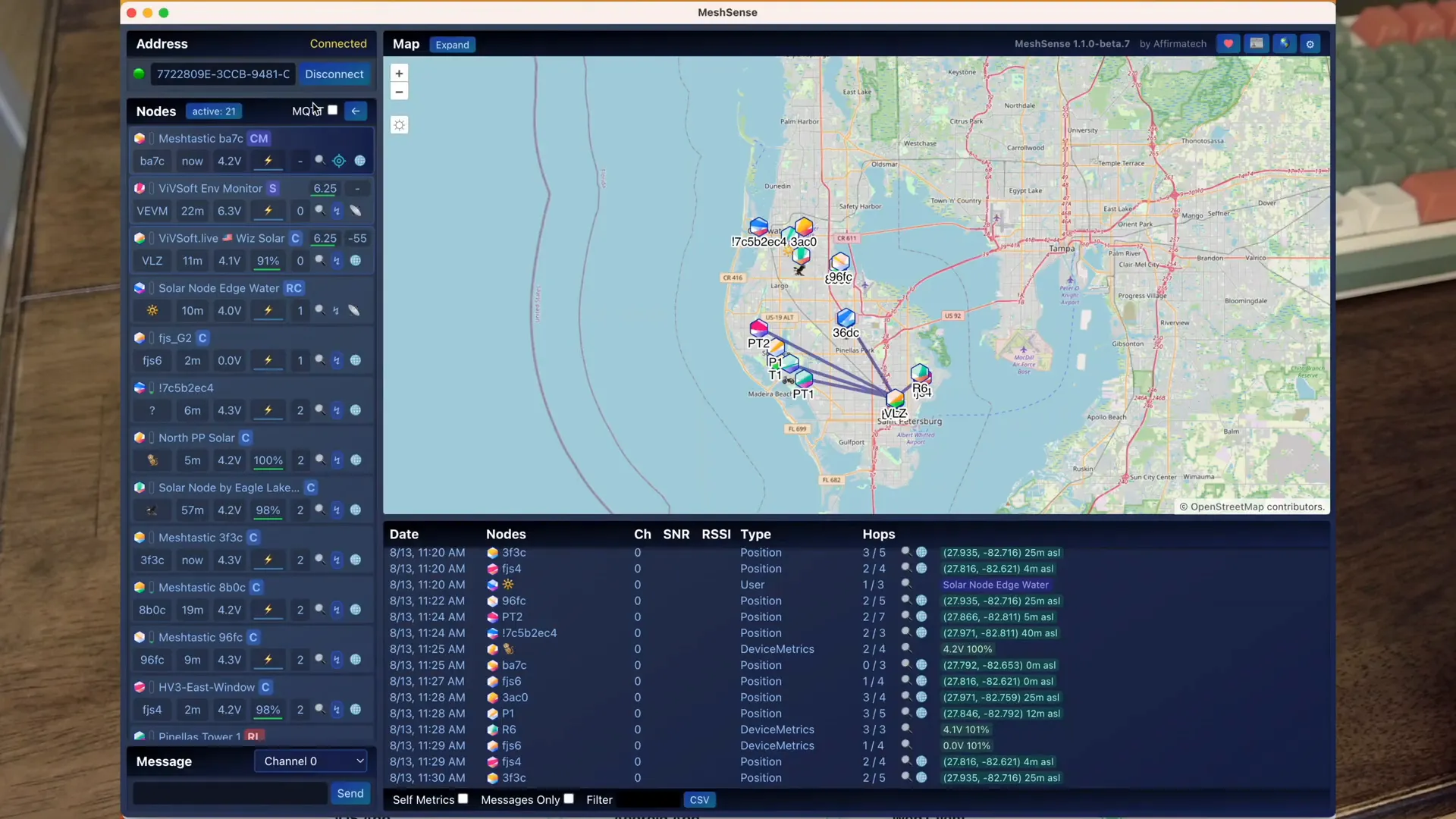Open the settings gear icon

1310,44
